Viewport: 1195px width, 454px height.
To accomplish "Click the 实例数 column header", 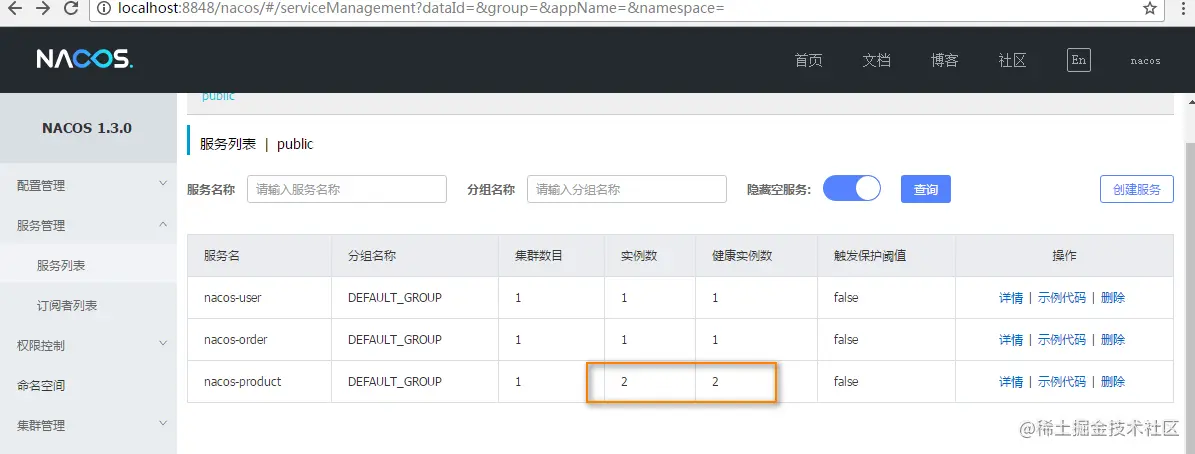I will pyautogui.click(x=650, y=256).
